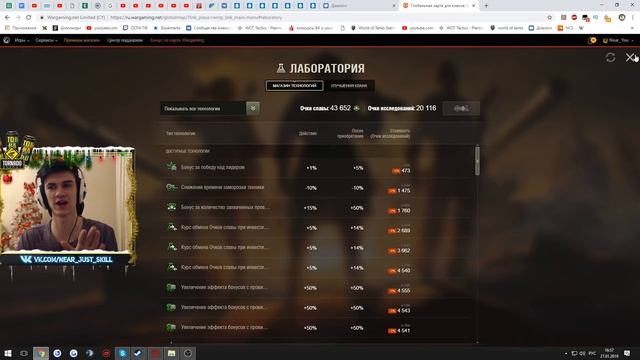
Task: Click the Task View icon in the taskbar
Action: [24, 353]
